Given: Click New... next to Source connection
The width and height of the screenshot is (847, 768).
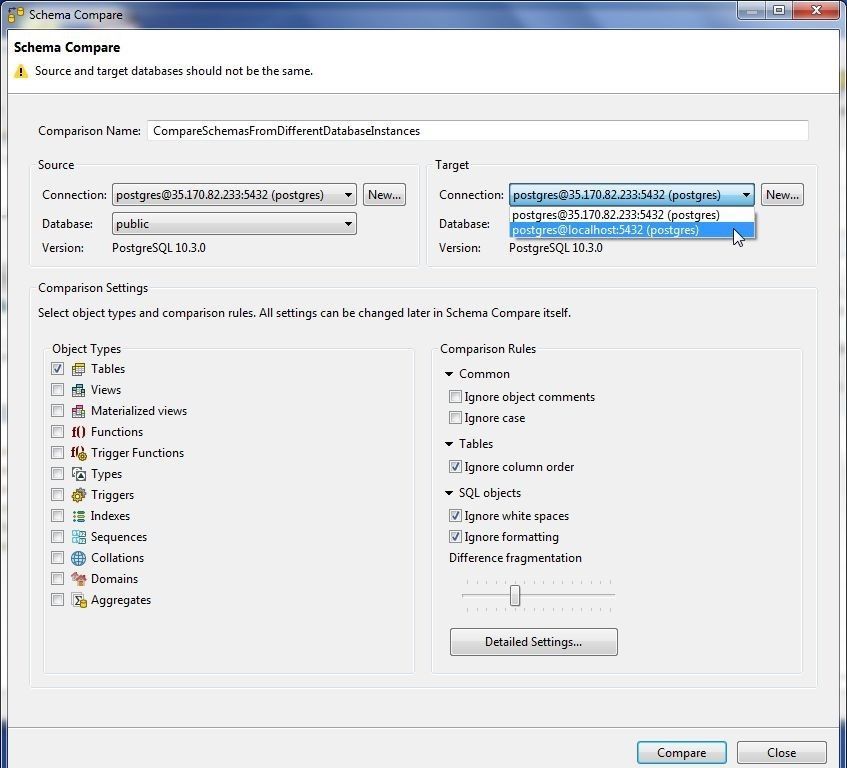Looking at the screenshot, I should click(385, 195).
